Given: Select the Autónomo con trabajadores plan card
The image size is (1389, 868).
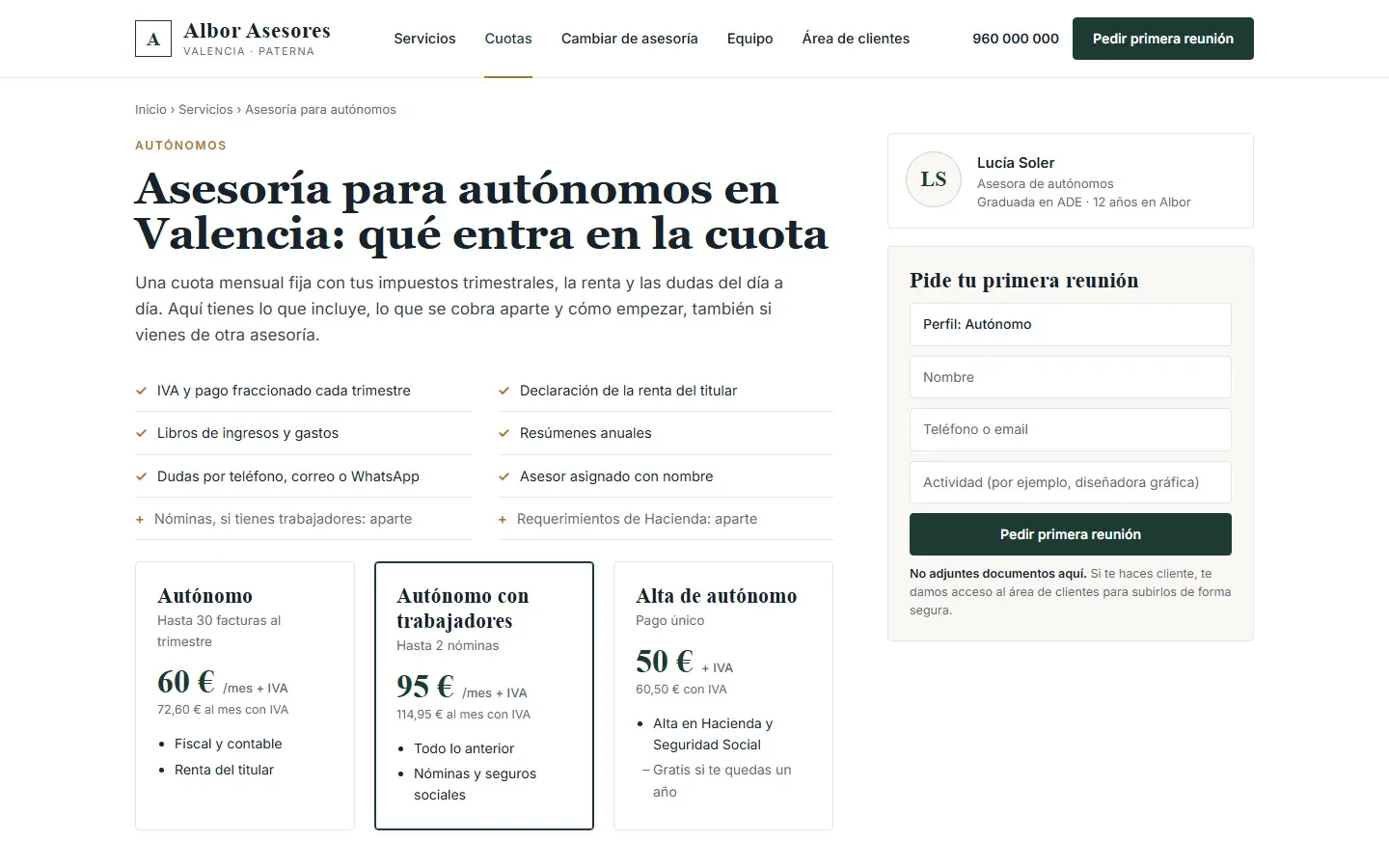Looking at the screenshot, I should click(x=484, y=695).
